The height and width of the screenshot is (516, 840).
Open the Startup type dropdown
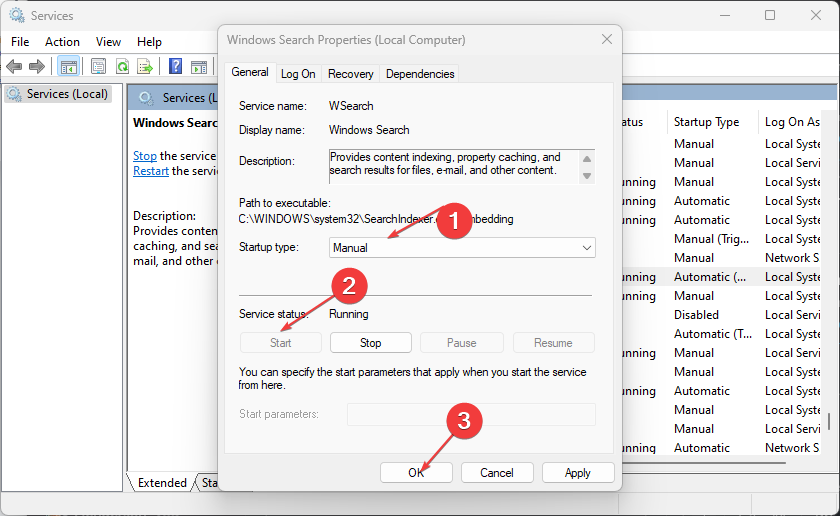pos(462,248)
